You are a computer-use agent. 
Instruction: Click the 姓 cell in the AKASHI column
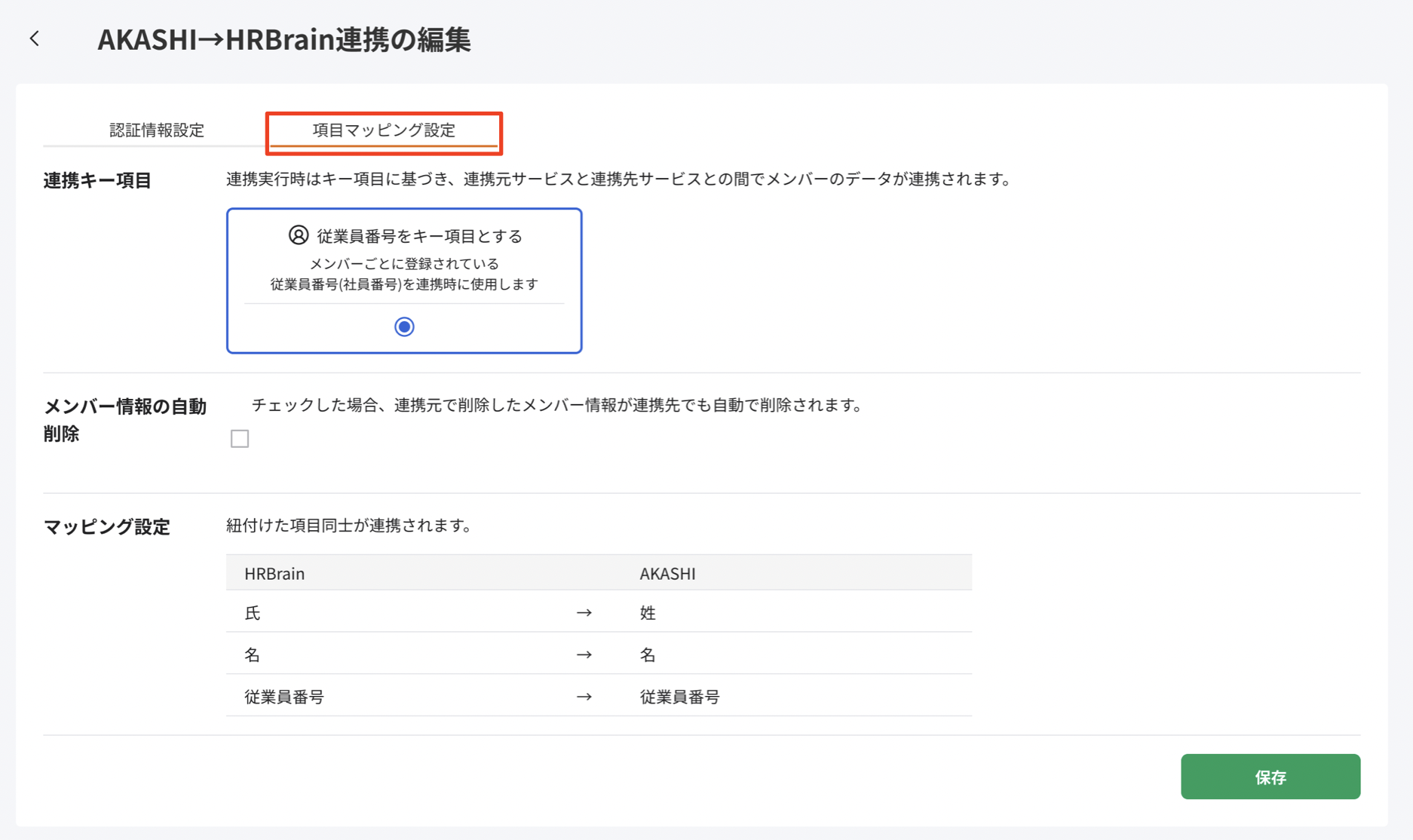(648, 613)
